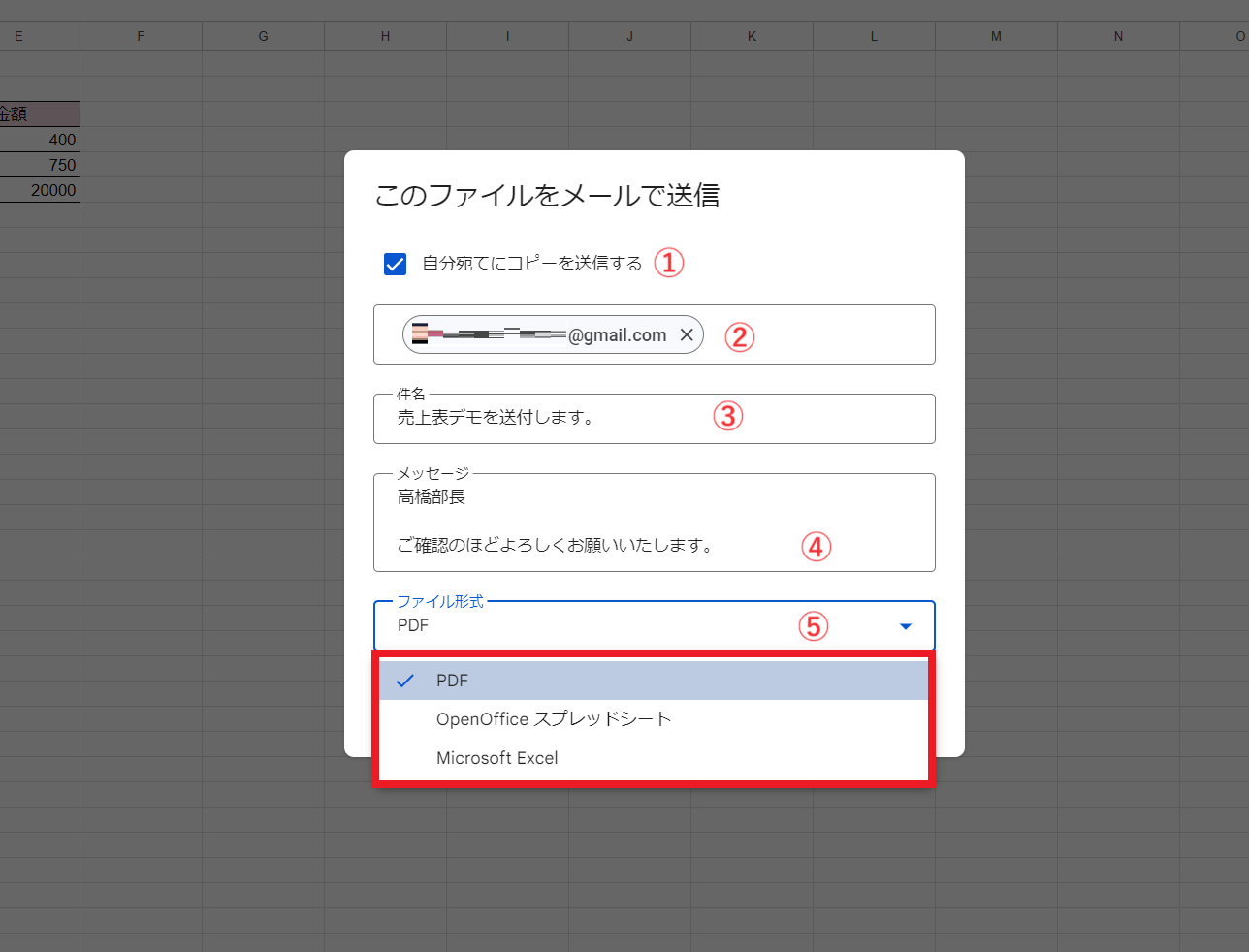This screenshot has height=952, width=1249.
Task: Remove the gmail.com recipient with its X
Action: pos(687,334)
